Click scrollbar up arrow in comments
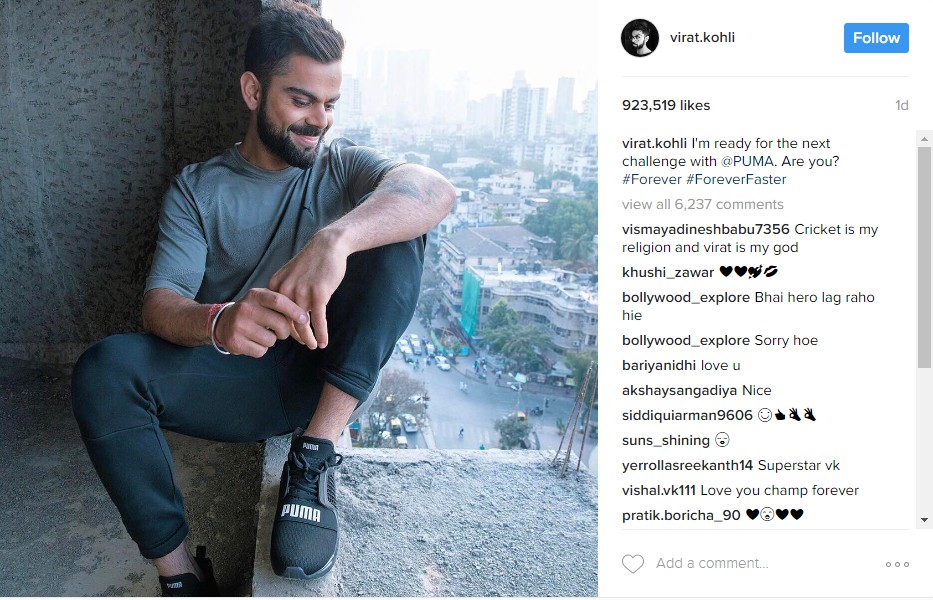This screenshot has width=933, height=600. (x=924, y=139)
